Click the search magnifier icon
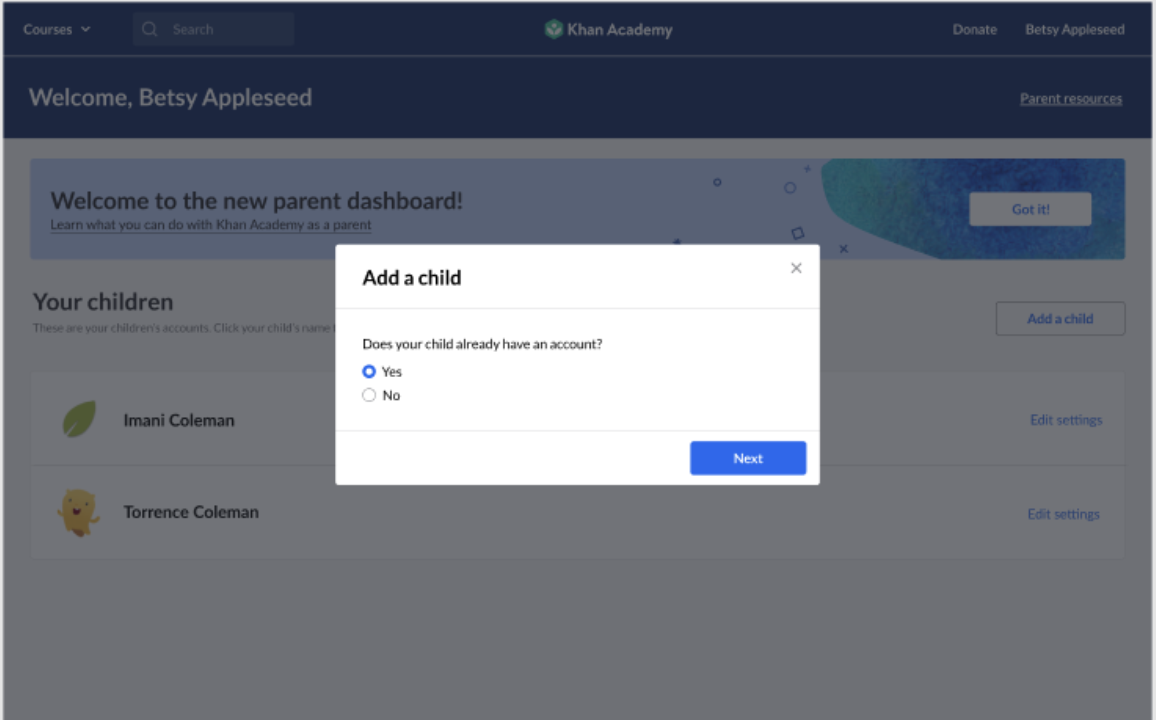Screen dimensions: 1156x720 tap(150, 29)
